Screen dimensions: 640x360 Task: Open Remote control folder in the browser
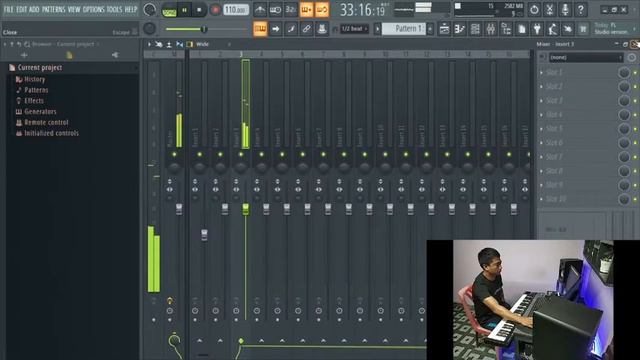pos(46,122)
